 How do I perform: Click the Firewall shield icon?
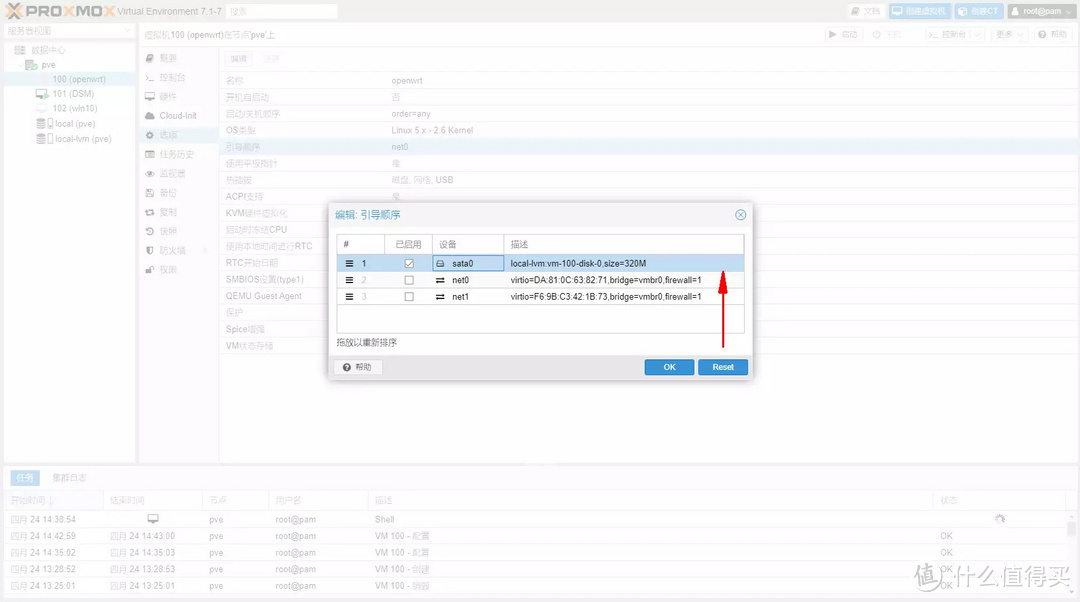pos(149,251)
